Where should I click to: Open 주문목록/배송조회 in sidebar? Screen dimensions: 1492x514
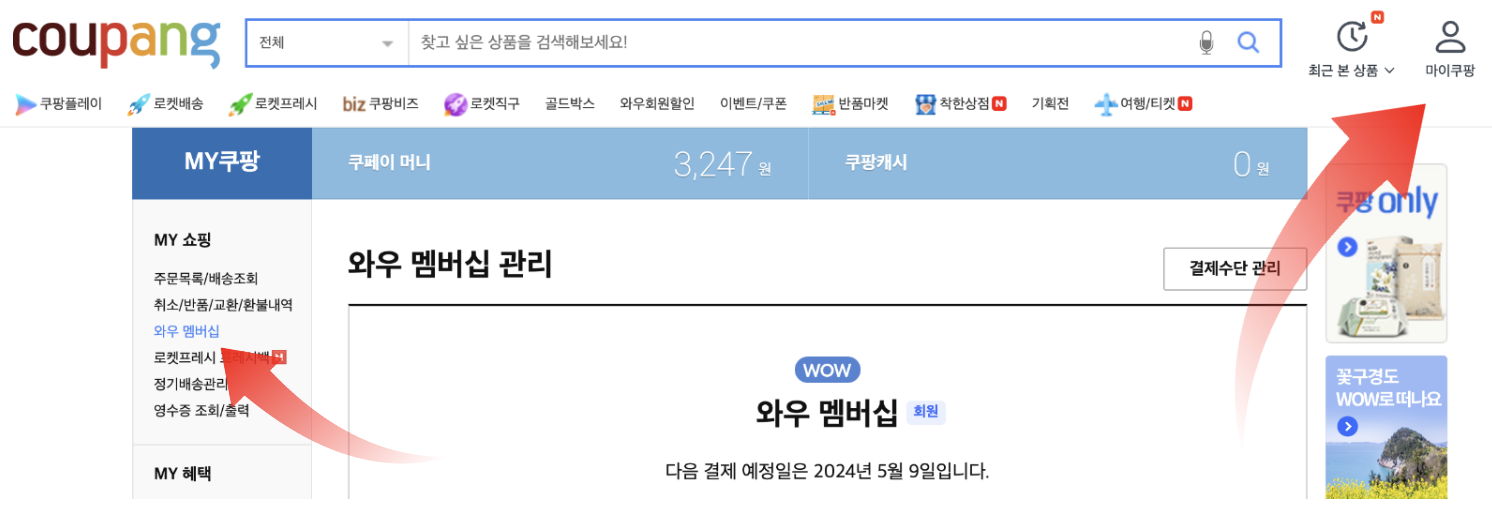[x=205, y=278]
